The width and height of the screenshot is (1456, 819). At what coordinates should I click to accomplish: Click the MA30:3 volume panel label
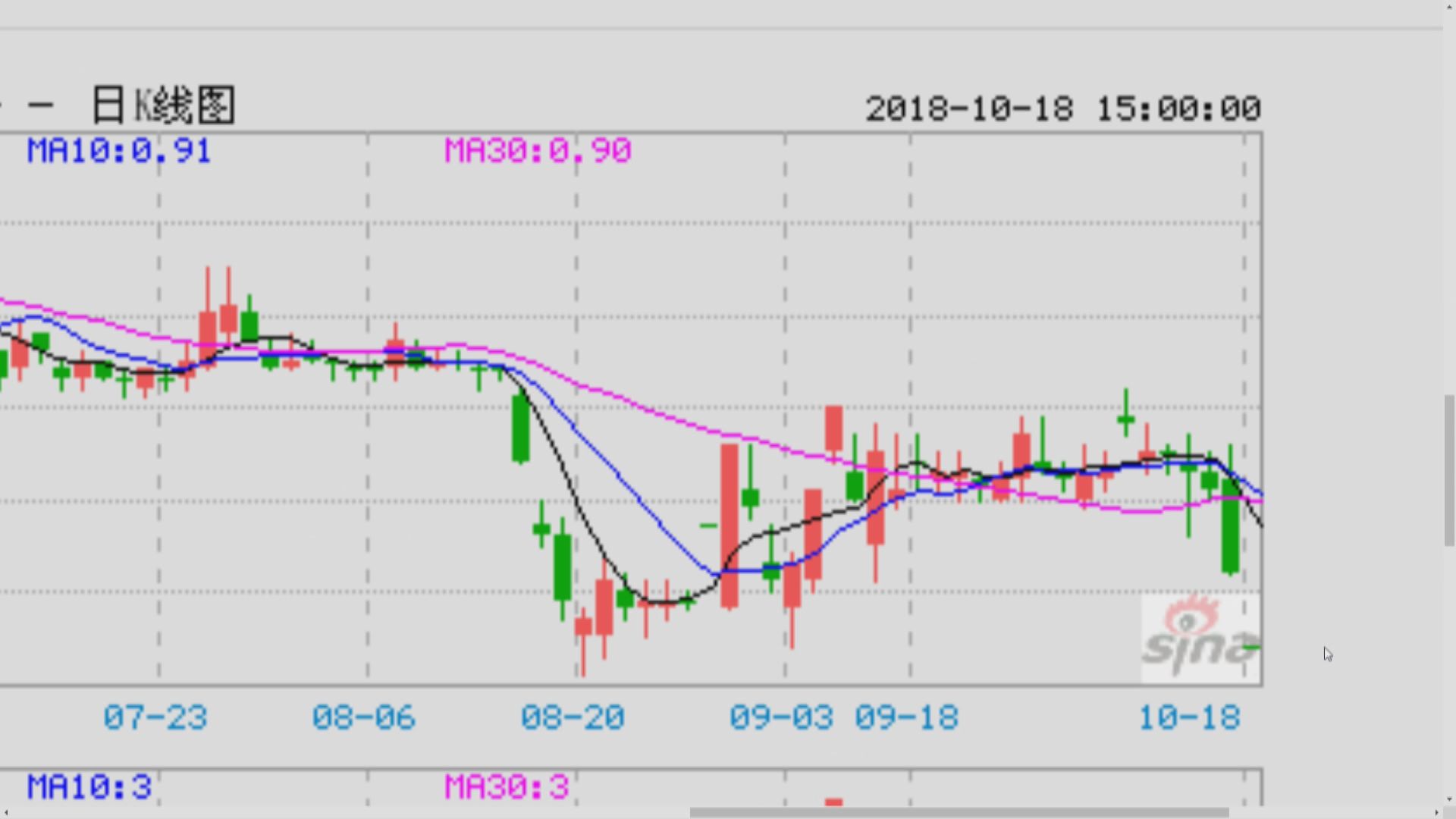507,787
